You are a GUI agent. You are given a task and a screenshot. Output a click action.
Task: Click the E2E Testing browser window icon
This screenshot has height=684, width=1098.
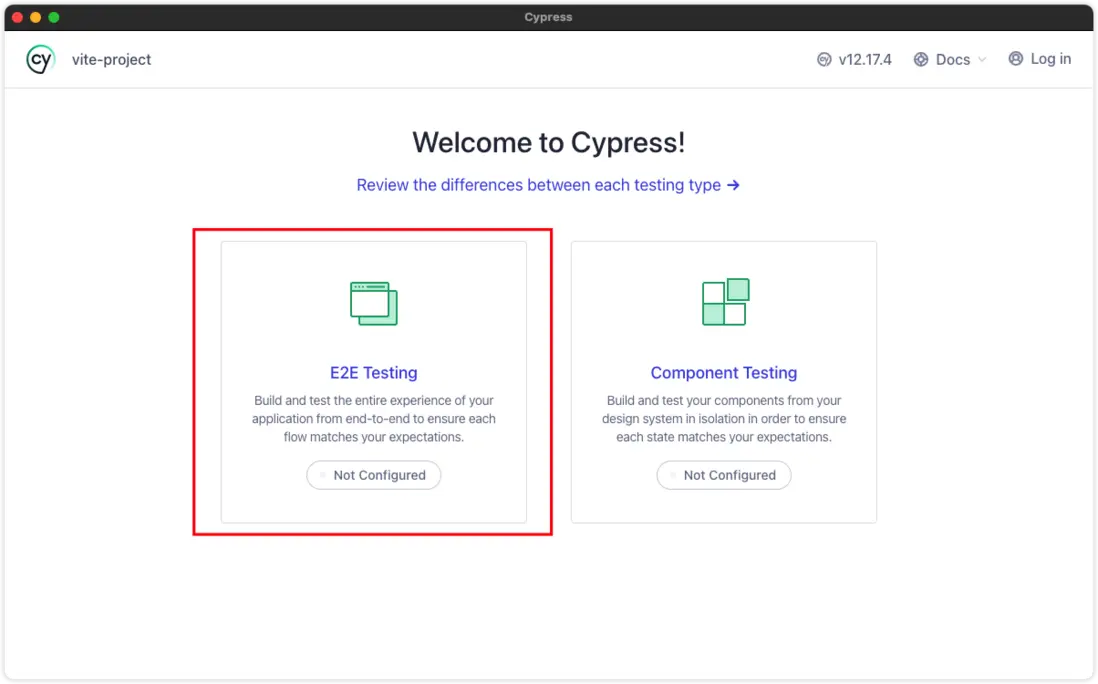[x=374, y=303]
